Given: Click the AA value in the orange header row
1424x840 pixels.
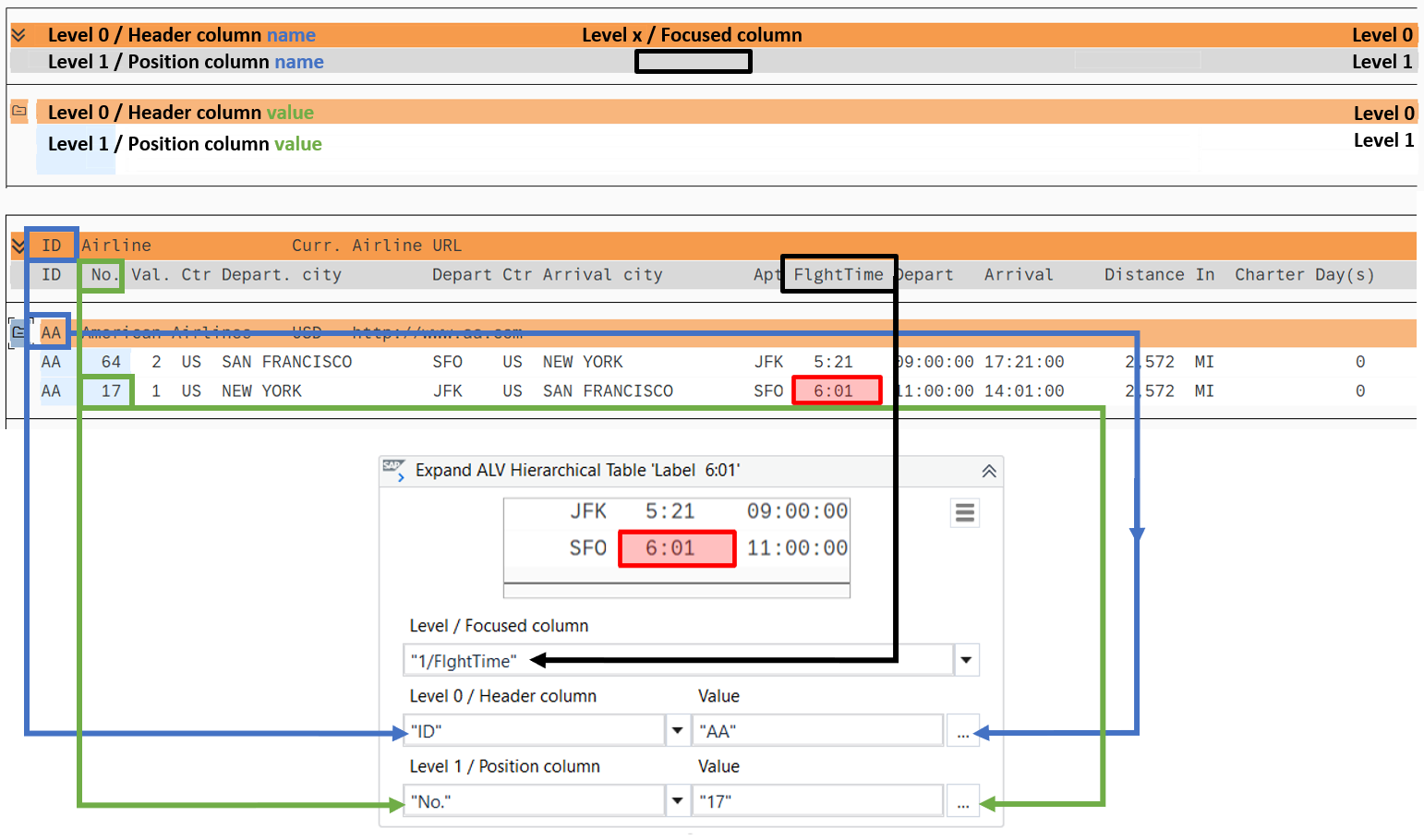Looking at the screenshot, I should 52,332.
